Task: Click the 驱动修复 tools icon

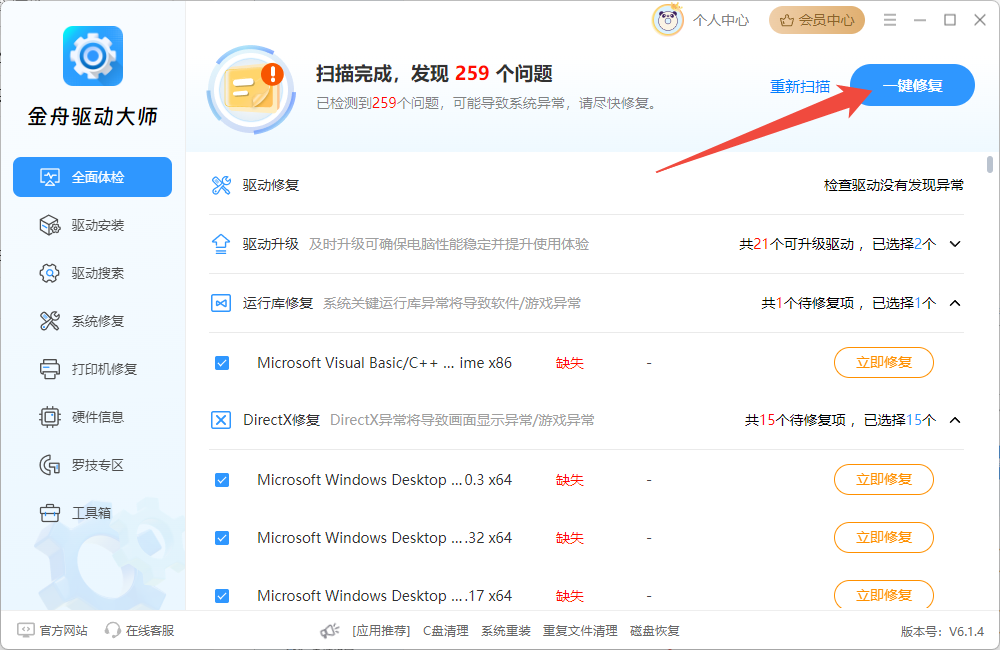Action: [221, 185]
